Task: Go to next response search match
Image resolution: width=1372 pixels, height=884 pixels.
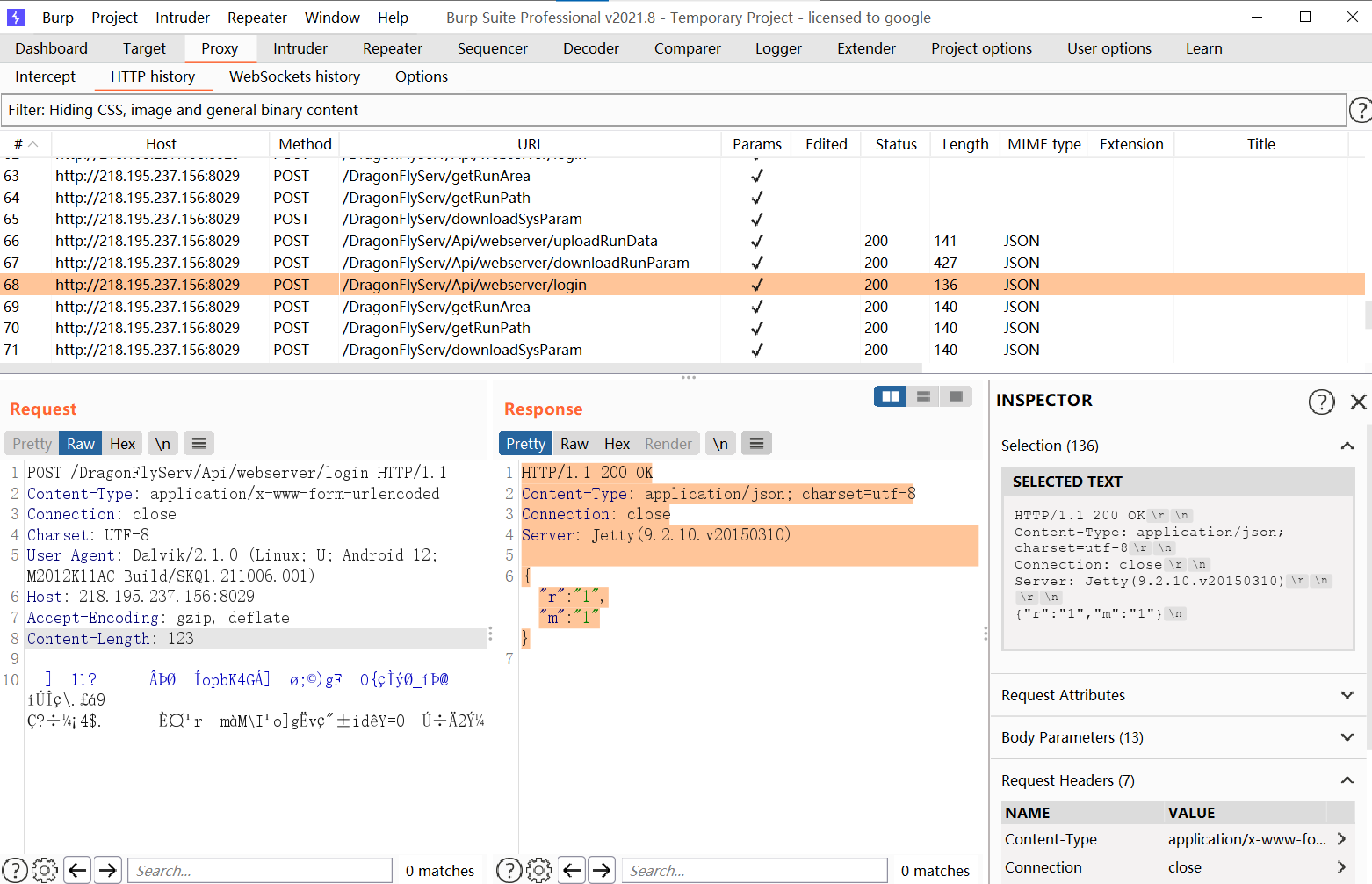Action: click(602, 870)
